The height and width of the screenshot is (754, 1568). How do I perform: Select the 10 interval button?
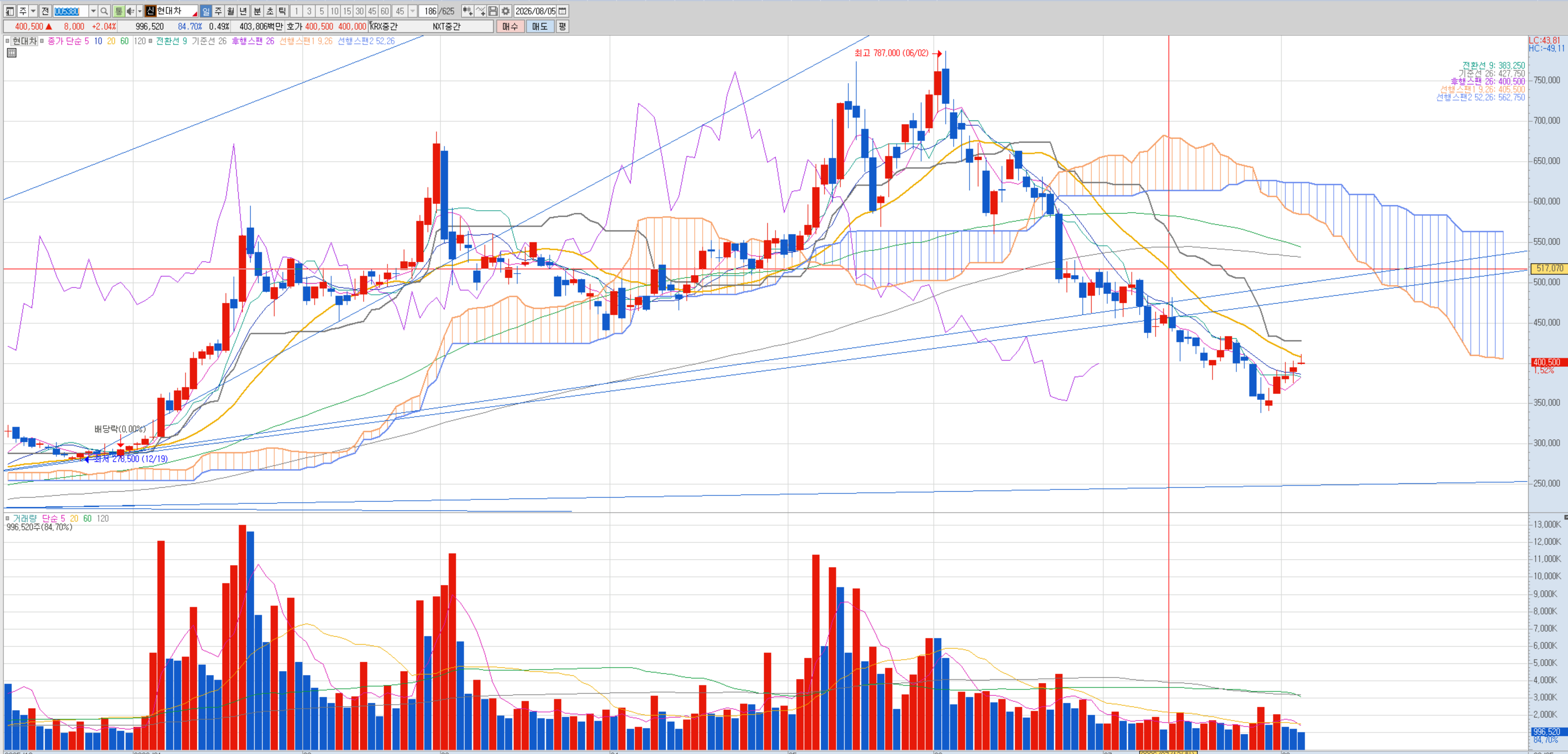coord(334,11)
